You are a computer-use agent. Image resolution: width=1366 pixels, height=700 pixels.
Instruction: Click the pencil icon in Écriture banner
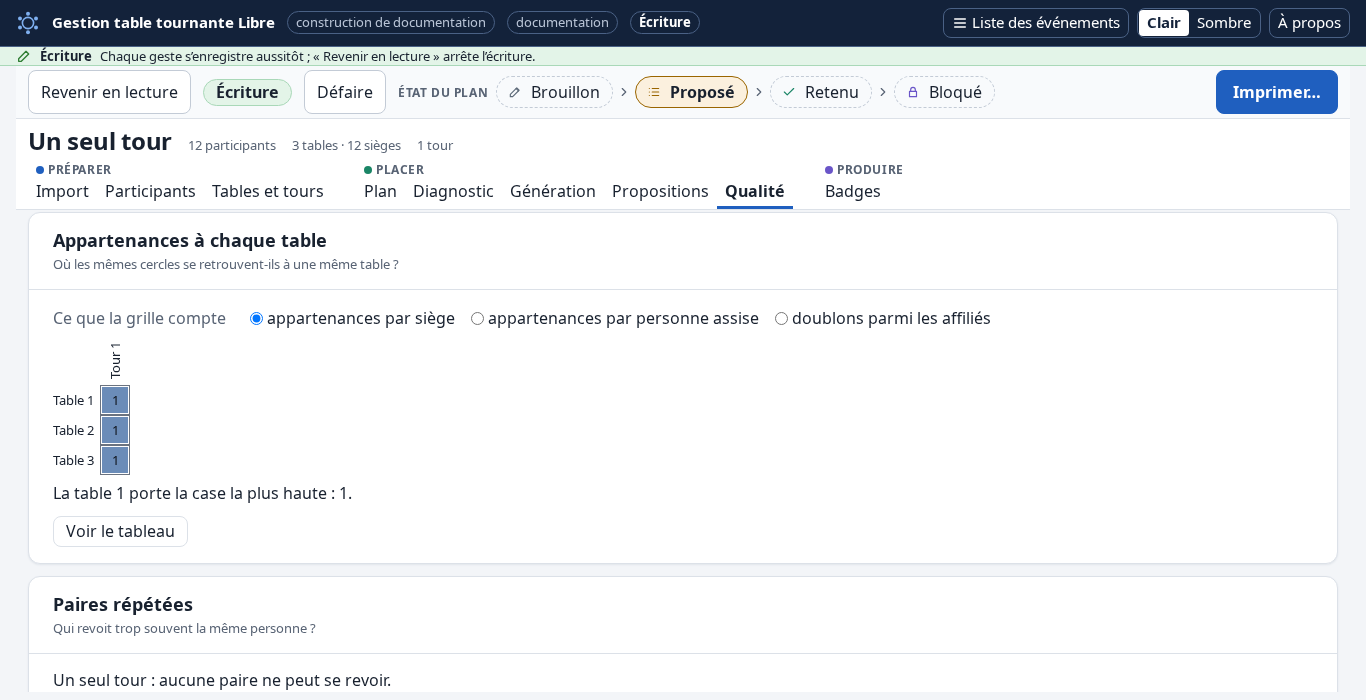pos(24,56)
